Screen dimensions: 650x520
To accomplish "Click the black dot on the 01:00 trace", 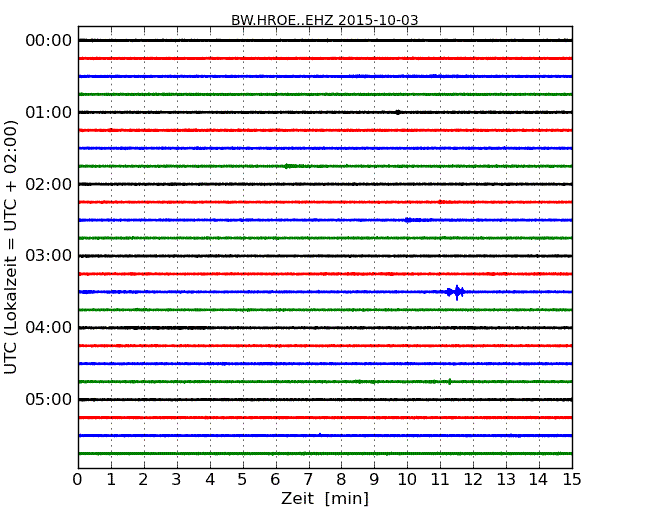I will click(398, 112).
